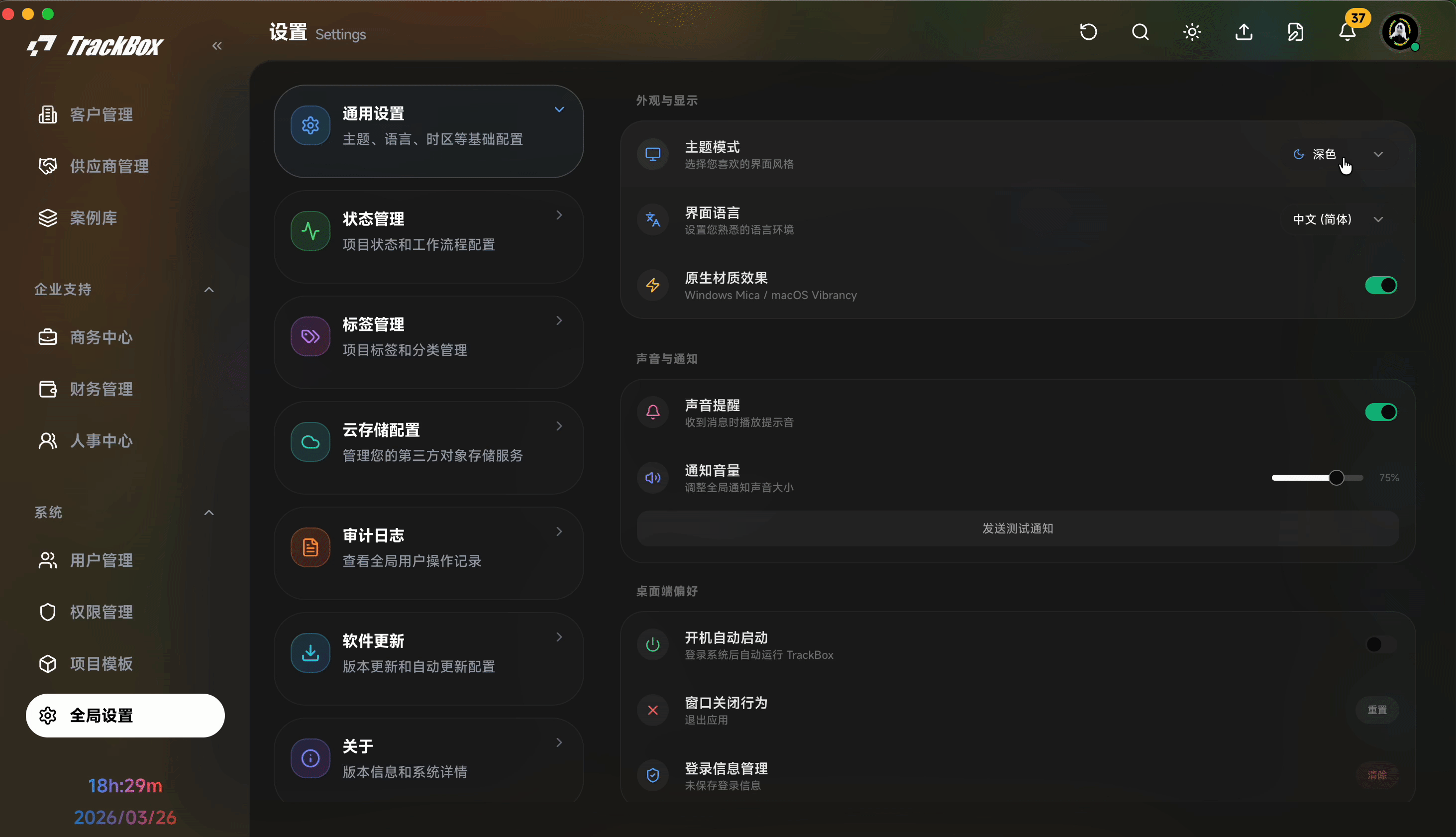Collapse the 系统 sidebar section
Screen dimensions: 1456x837
[209, 513]
